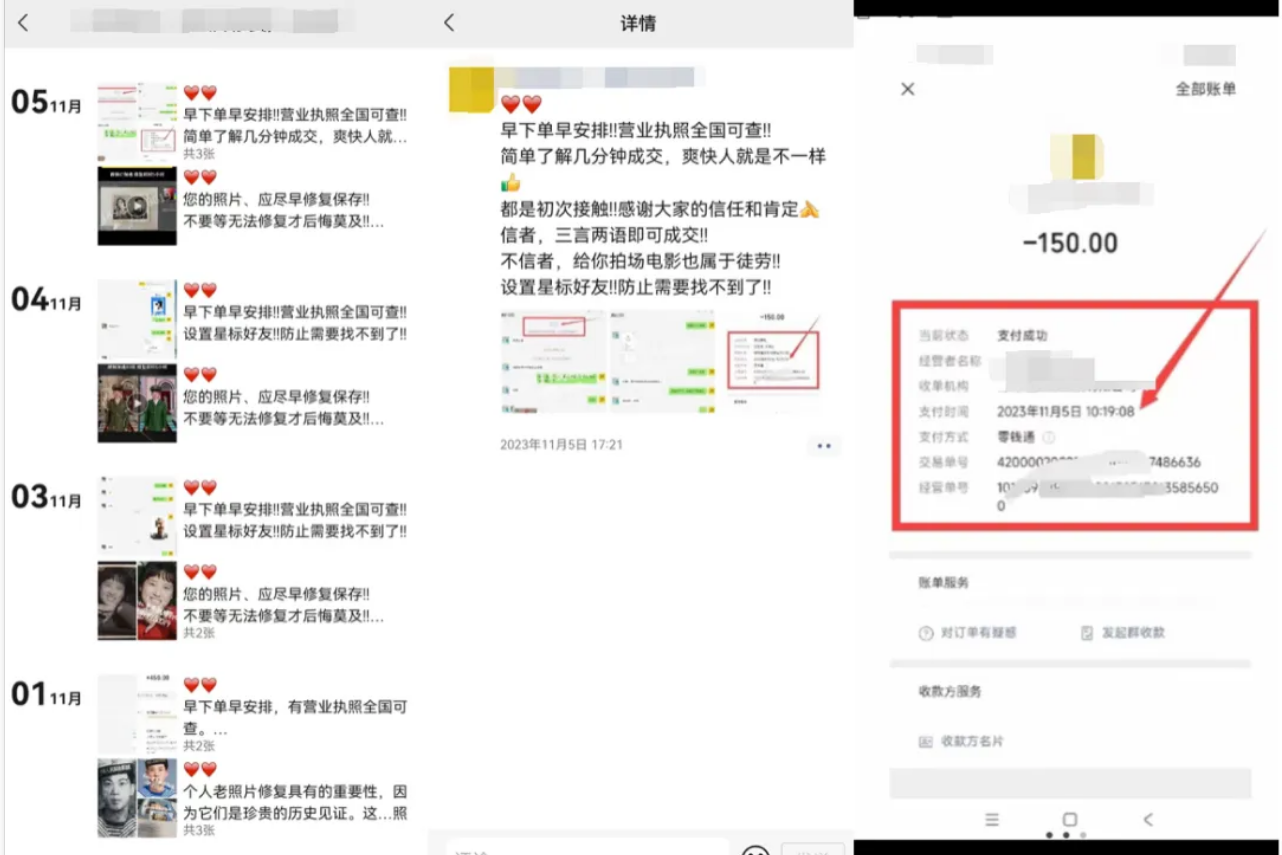Tap payment time 2023年11月5日 10:19:08
The width and height of the screenshot is (1282, 855).
click(x=1065, y=411)
